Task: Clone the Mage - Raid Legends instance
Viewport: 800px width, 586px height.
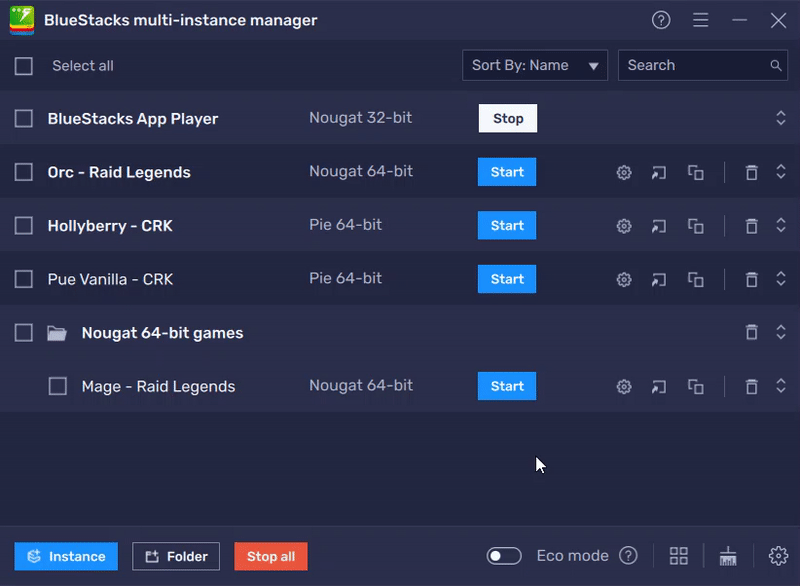Action: [695, 387]
